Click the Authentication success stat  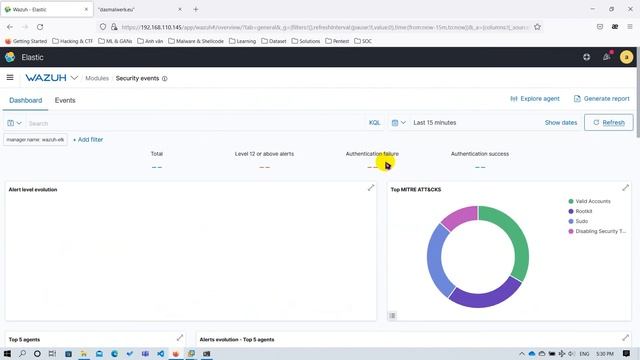click(x=480, y=160)
